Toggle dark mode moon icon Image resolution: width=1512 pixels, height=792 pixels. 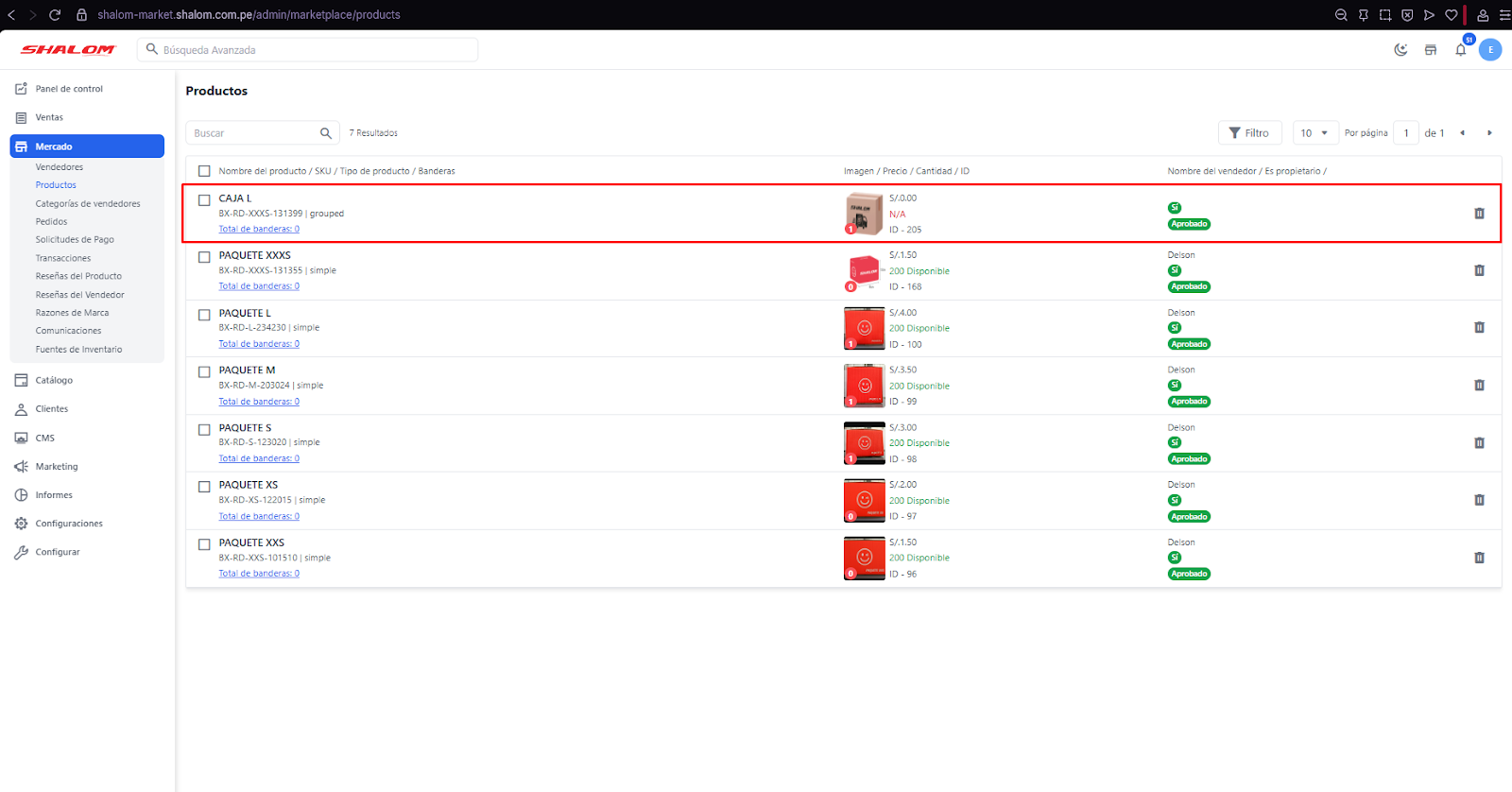(x=1400, y=50)
